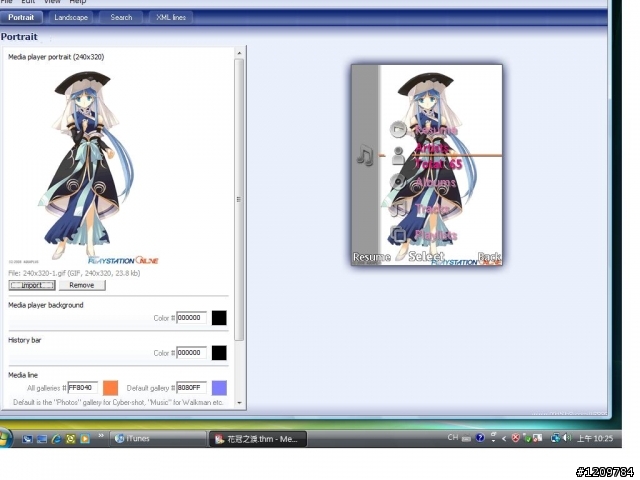Click the green quick launch icon
640x480 pixels.
[71, 439]
